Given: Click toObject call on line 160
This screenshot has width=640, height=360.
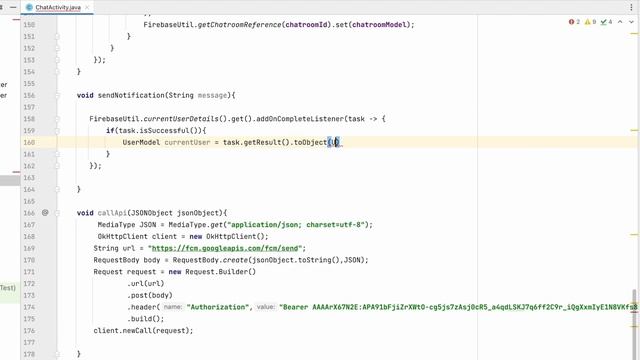Looking at the screenshot, I should 310,142.
